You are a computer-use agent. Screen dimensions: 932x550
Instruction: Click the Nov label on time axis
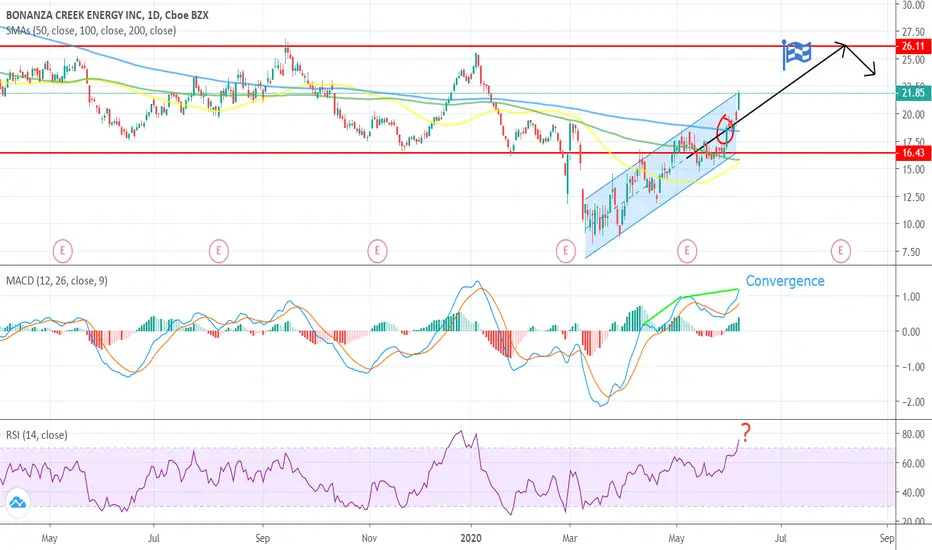pyautogui.click(x=369, y=538)
